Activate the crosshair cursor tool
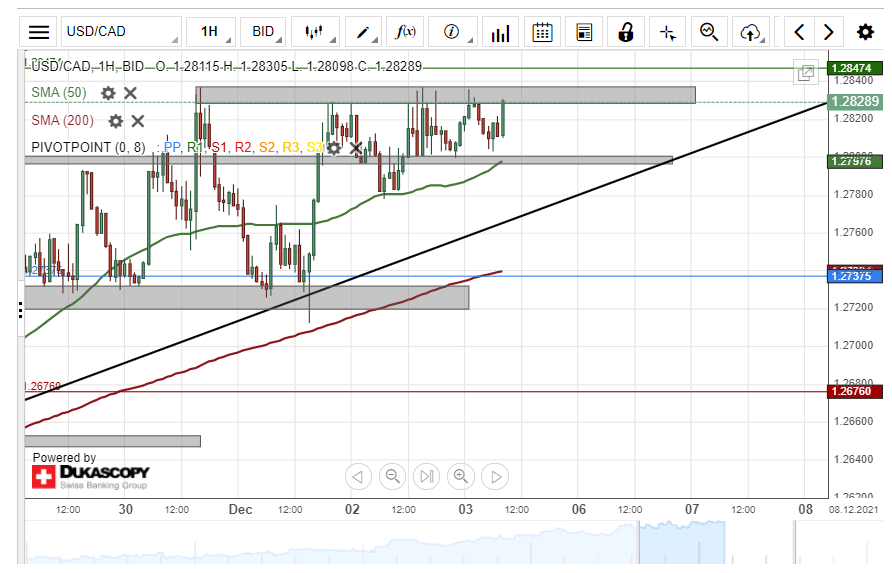Screen dimensions: 892x573 [x=668, y=32]
